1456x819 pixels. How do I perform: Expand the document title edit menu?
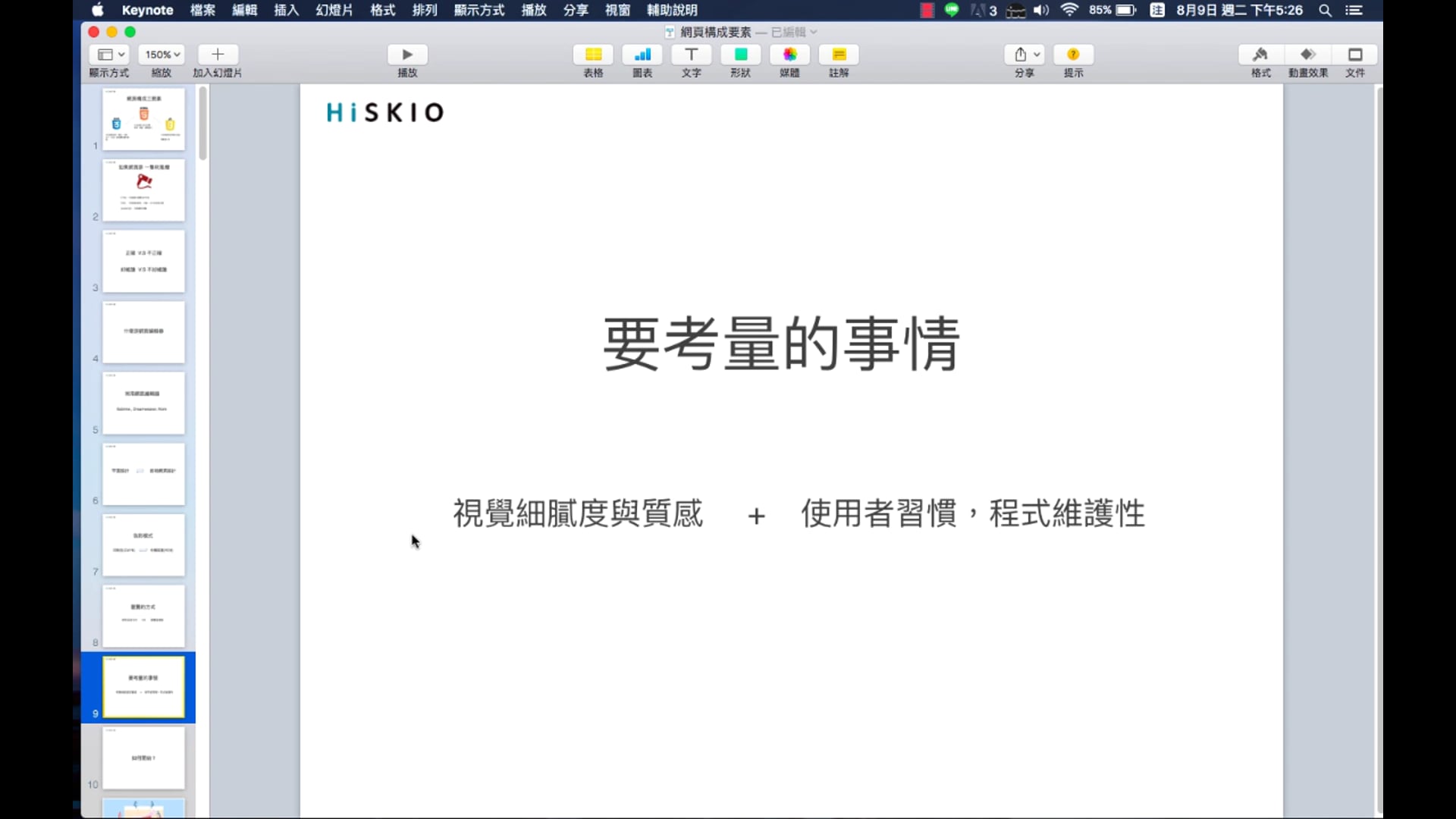(812, 32)
